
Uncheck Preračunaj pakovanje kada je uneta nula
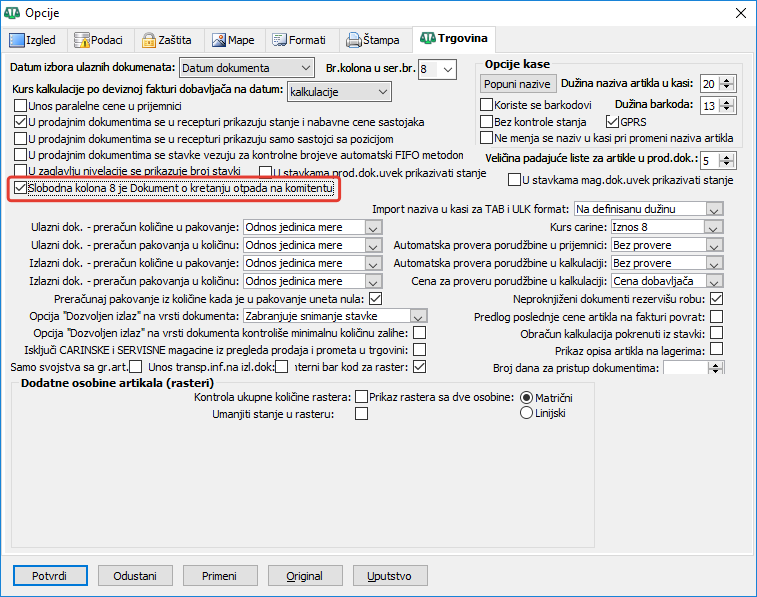tap(376, 299)
